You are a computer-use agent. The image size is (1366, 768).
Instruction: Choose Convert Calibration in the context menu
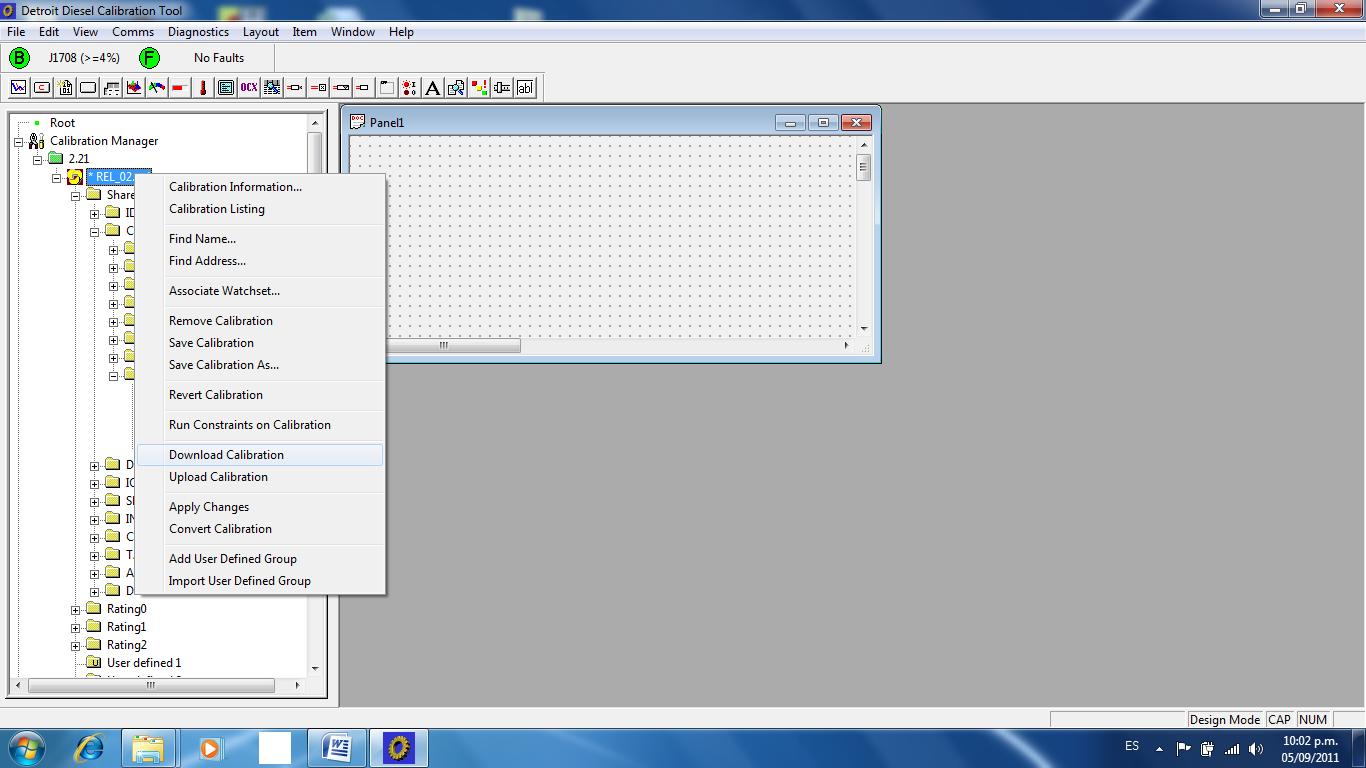point(260,529)
